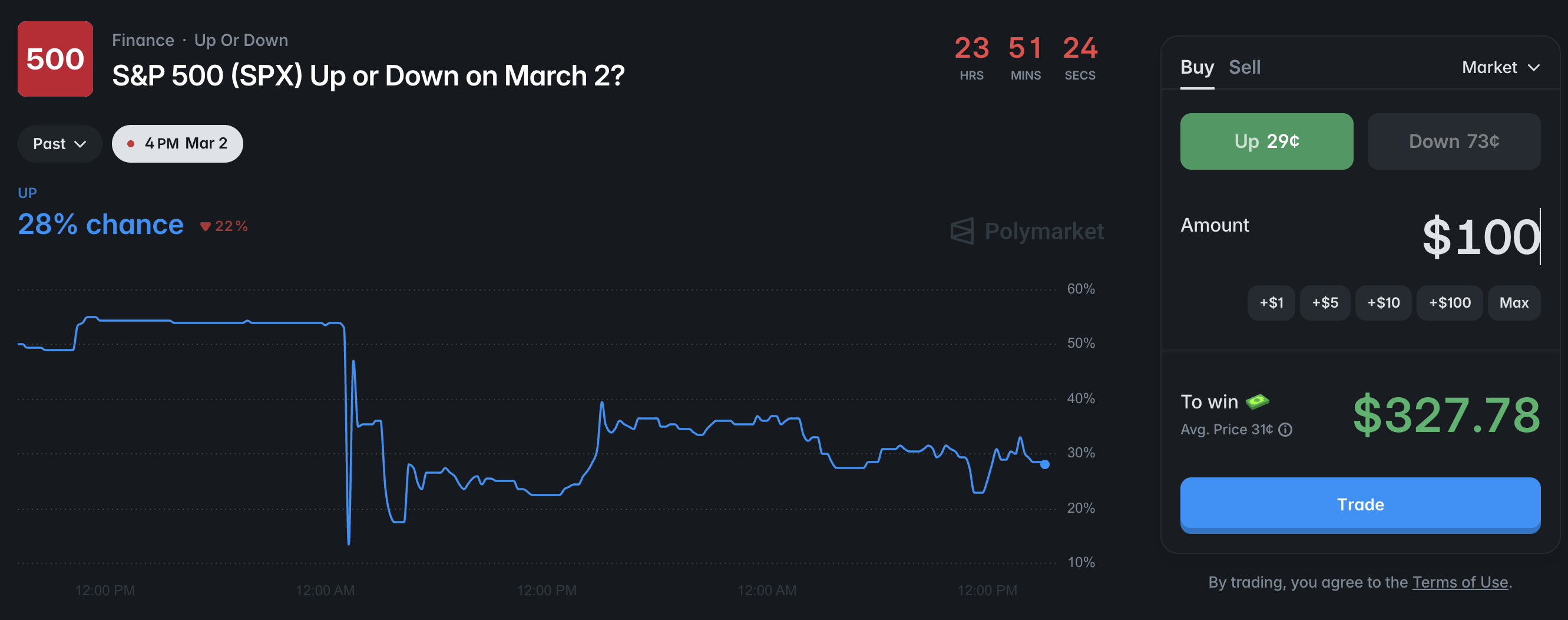The image size is (1568, 620).
Task: Click the current price dot on chart
Action: pos(1044,464)
